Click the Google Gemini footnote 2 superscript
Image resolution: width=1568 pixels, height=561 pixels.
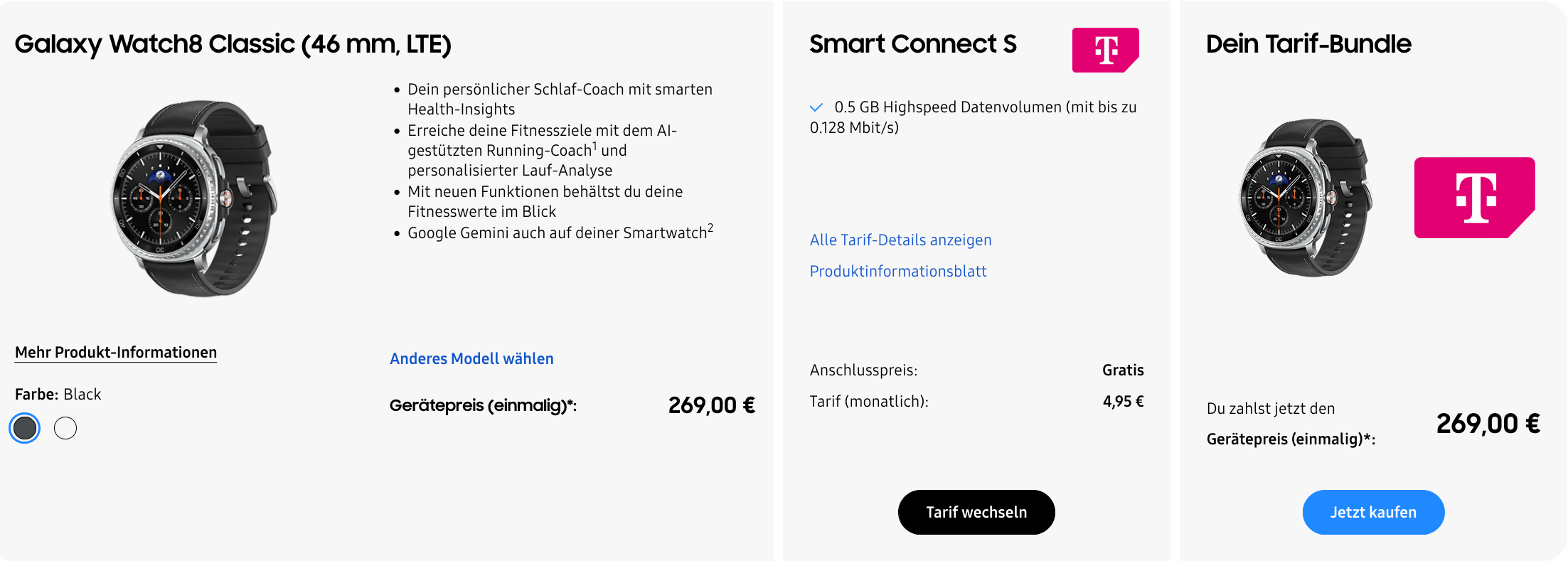(x=710, y=228)
